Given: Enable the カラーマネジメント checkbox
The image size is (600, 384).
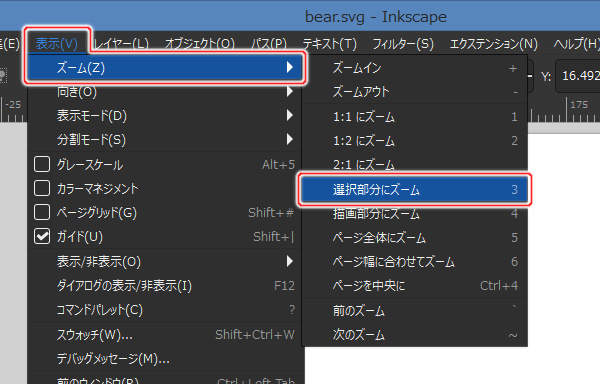Looking at the screenshot, I should [42, 188].
